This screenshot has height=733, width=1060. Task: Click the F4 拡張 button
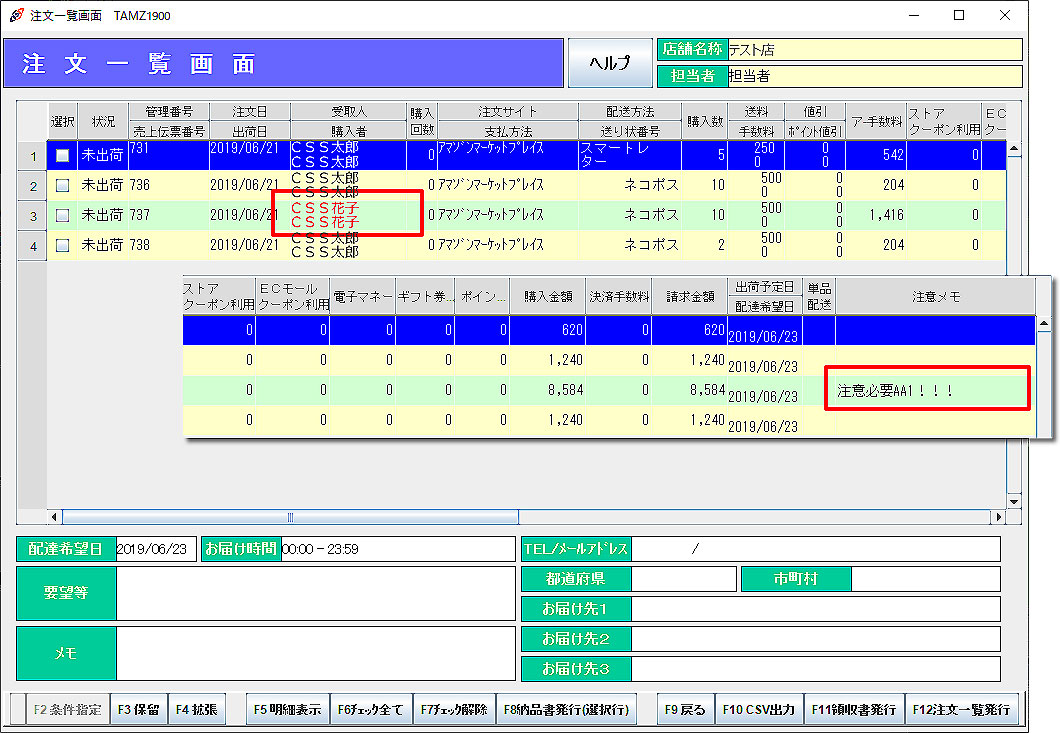tap(195, 710)
